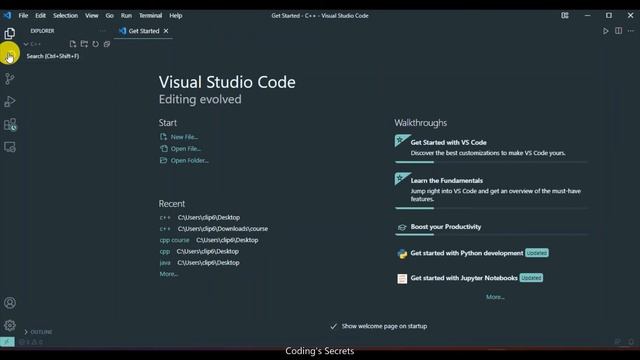The width and height of the screenshot is (640, 360).
Task: Open the Selection menu
Action: point(65,16)
